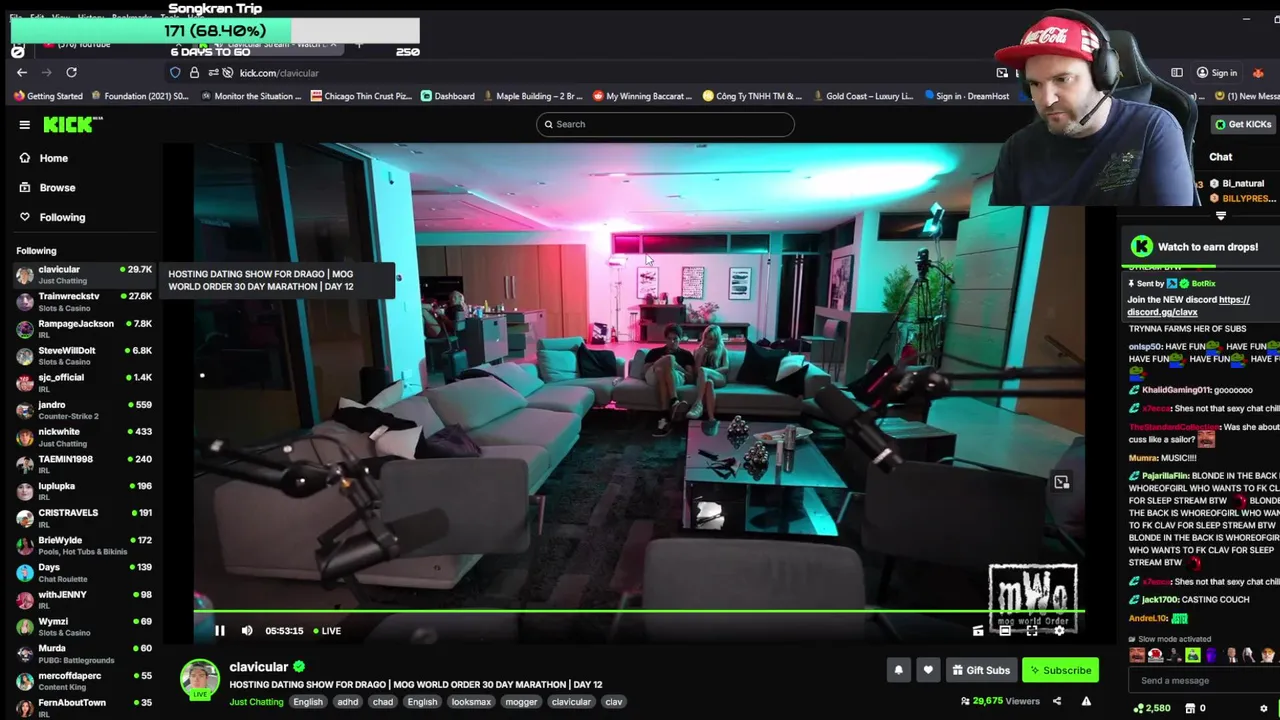Click the heart follow button

(928, 670)
